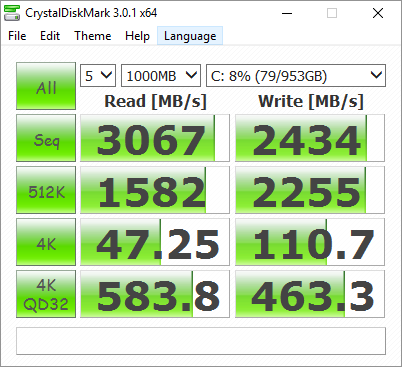Click the 4K QD32 read result 583.8
Viewport: 402px width, 367px height.
pyautogui.click(x=155, y=294)
